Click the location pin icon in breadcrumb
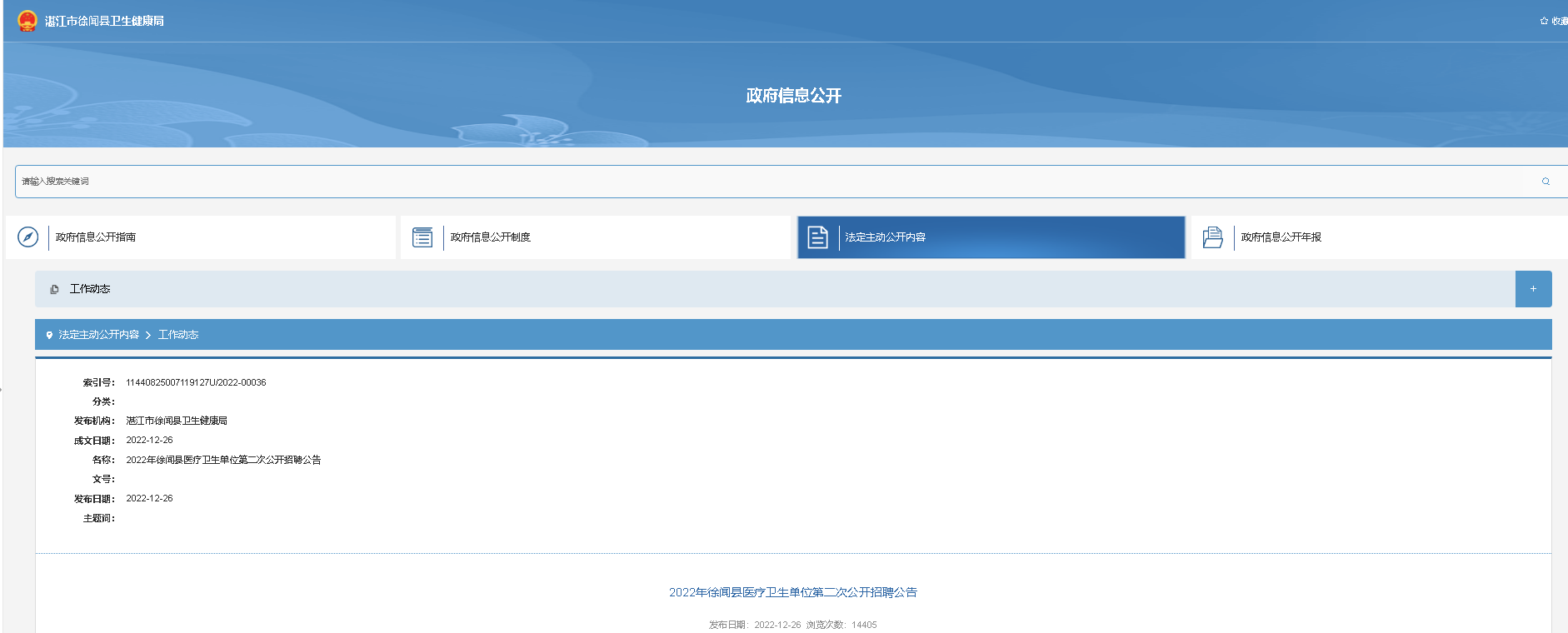Screen dimensions: 1568x633 click(x=49, y=335)
